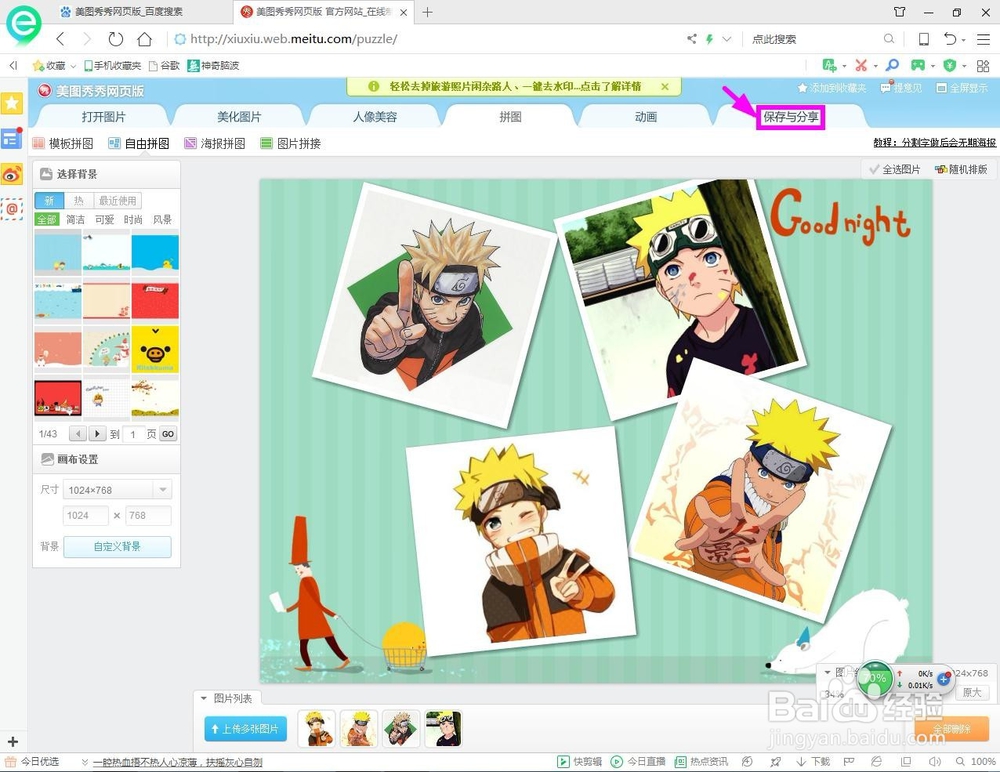The height and width of the screenshot is (772, 1000).
Task: Select the 新 background filter
Action: point(49,200)
